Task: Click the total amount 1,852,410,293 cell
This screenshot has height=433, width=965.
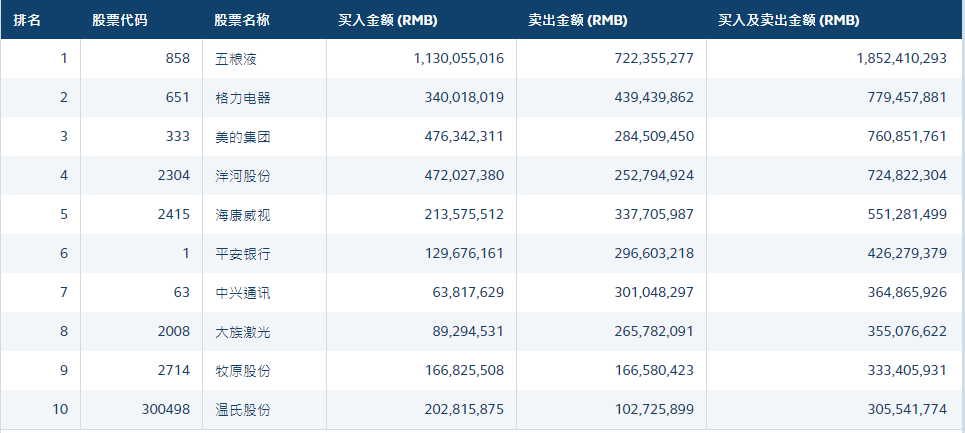Action: click(901, 59)
